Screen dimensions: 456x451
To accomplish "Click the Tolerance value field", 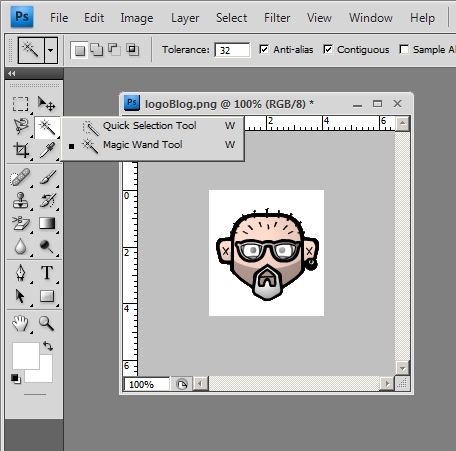I will tap(232, 50).
